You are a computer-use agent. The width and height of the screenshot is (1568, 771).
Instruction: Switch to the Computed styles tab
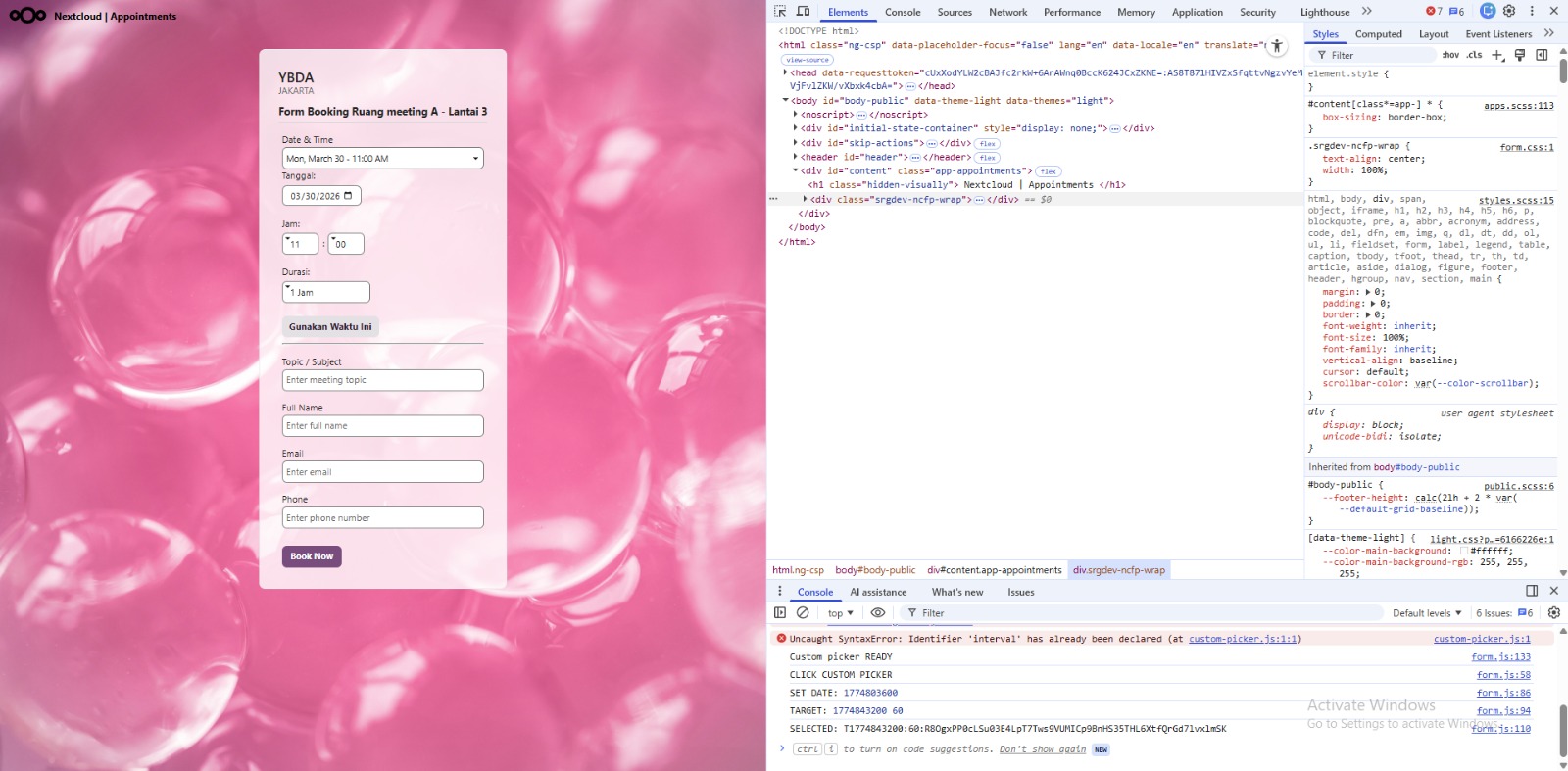pos(1378,34)
